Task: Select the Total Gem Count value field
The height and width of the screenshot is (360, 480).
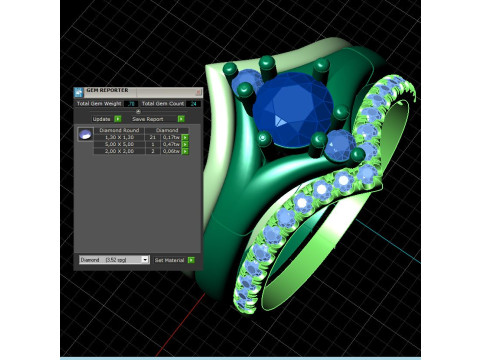Action: click(x=193, y=104)
